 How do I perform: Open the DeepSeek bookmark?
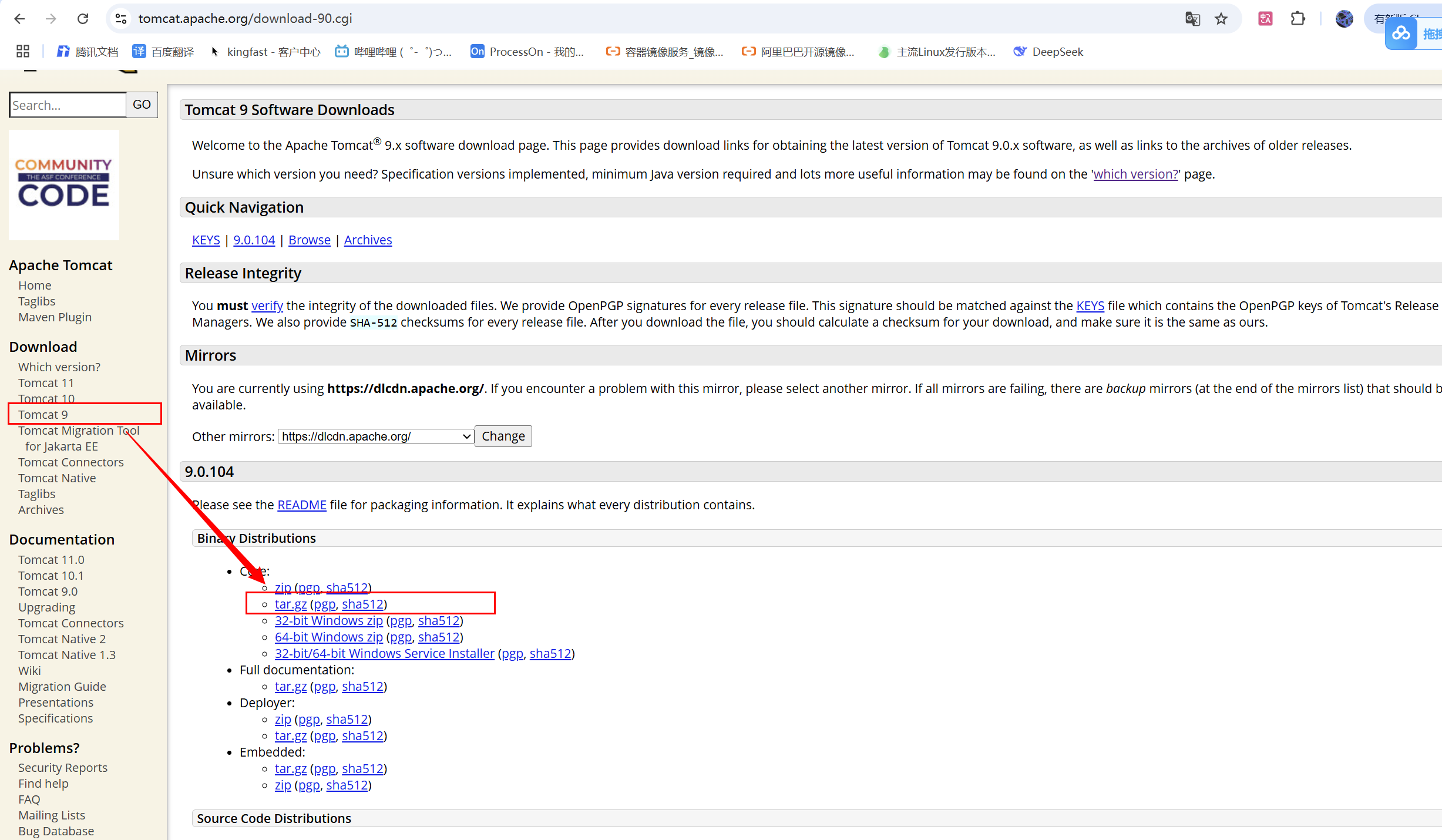1048,52
